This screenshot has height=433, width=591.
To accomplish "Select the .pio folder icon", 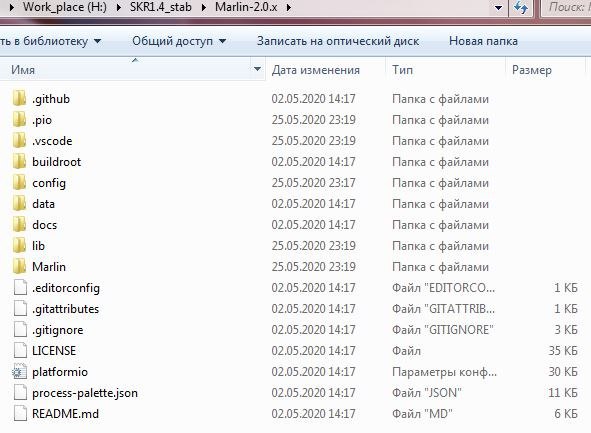I will [x=19, y=120].
